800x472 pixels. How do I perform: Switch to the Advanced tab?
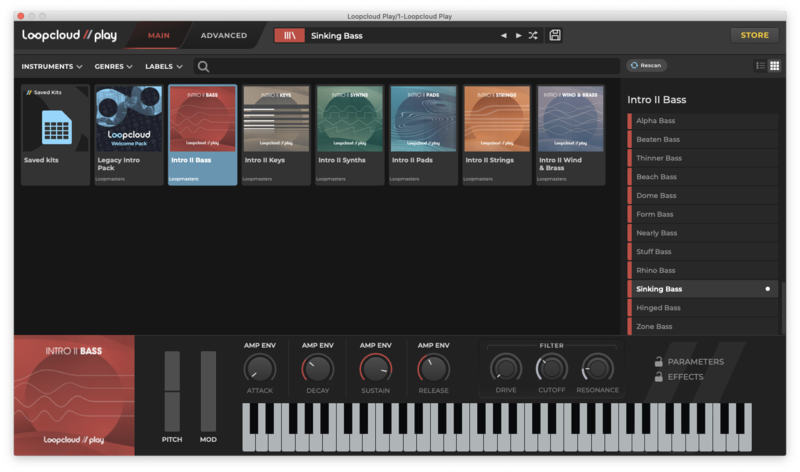coord(224,36)
